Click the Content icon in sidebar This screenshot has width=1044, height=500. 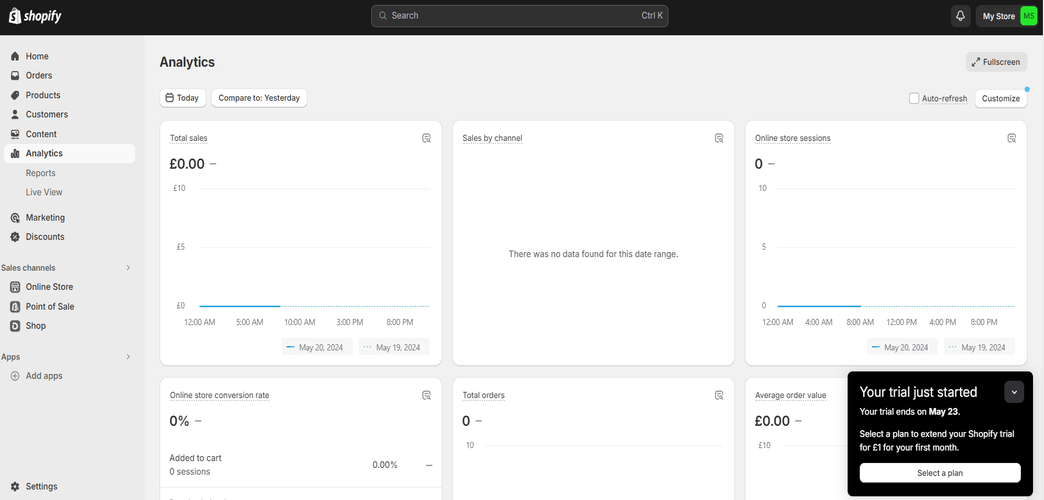15,134
